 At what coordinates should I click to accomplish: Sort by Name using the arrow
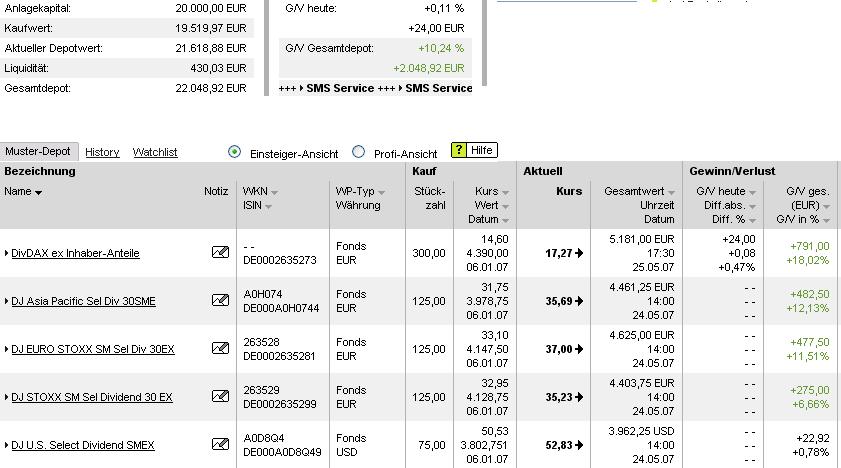tap(38, 192)
